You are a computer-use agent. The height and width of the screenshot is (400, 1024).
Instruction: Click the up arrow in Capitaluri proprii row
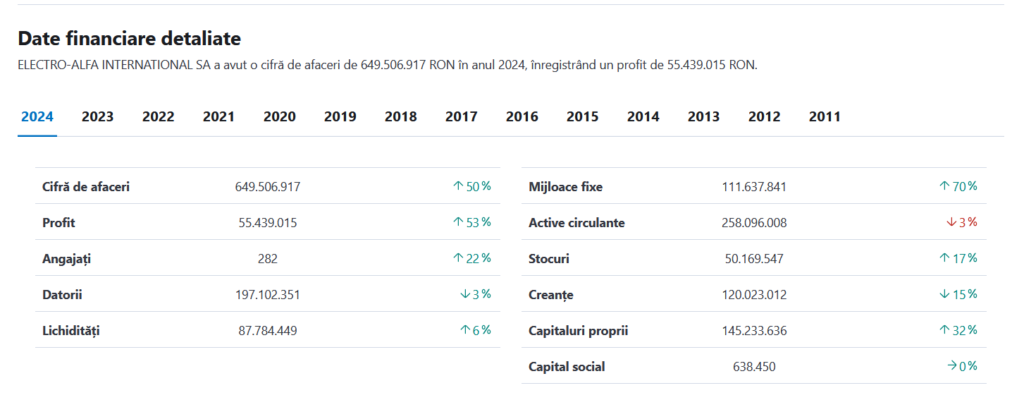944,330
